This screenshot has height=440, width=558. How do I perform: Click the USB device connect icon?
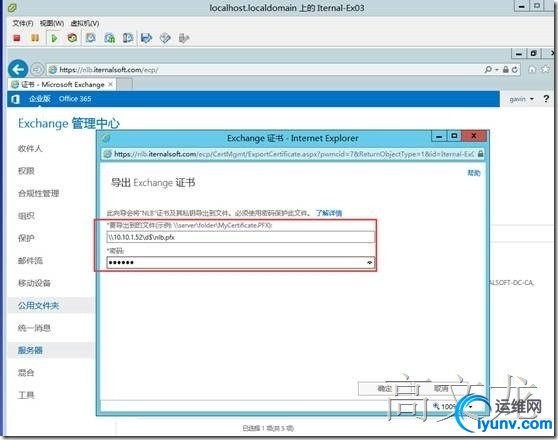(x=184, y=38)
